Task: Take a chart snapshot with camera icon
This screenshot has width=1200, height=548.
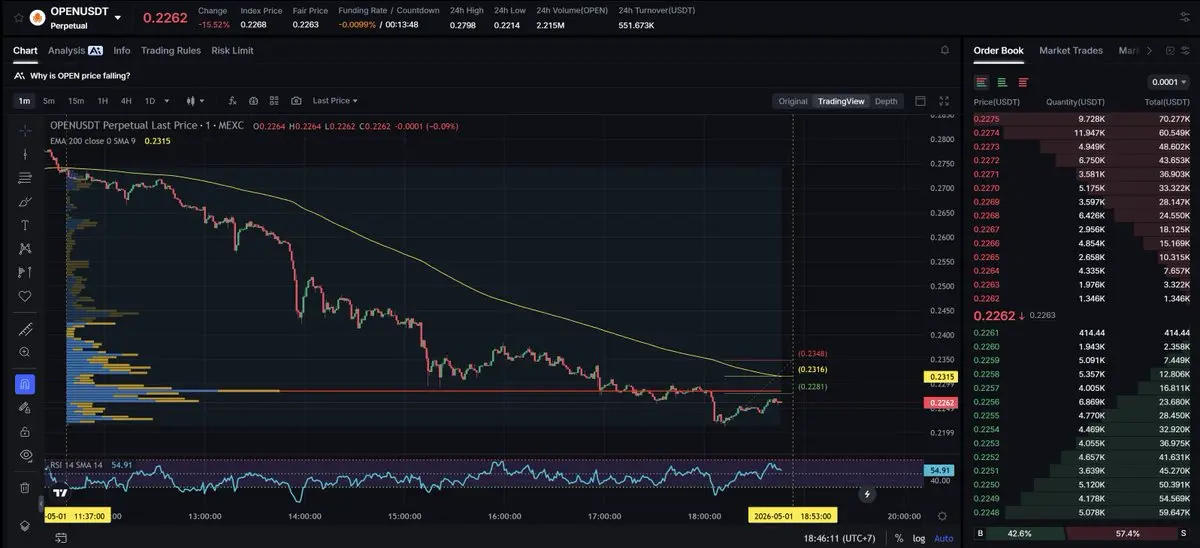Action: click(x=297, y=101)
